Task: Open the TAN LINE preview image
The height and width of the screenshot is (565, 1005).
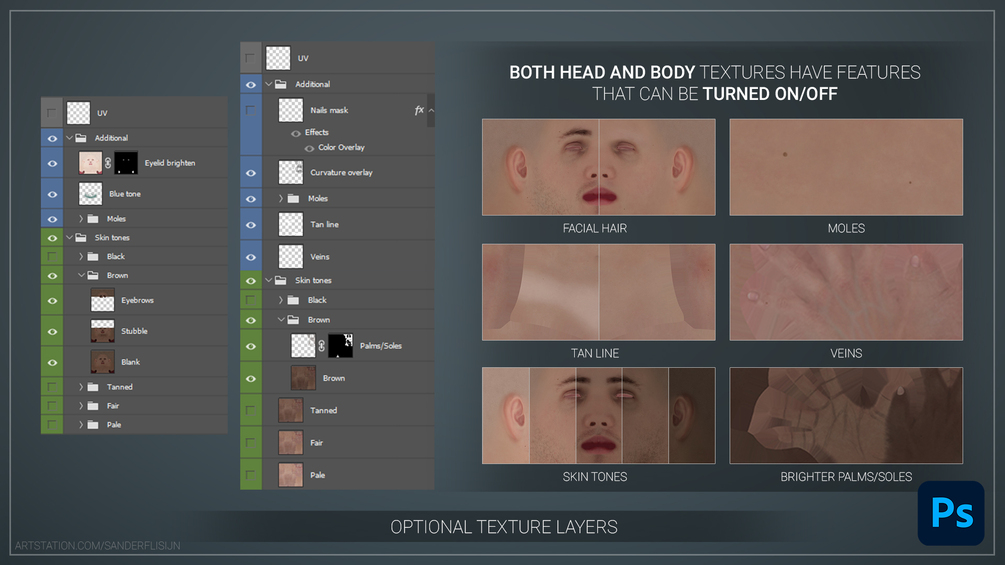Action: pos(599,292)
